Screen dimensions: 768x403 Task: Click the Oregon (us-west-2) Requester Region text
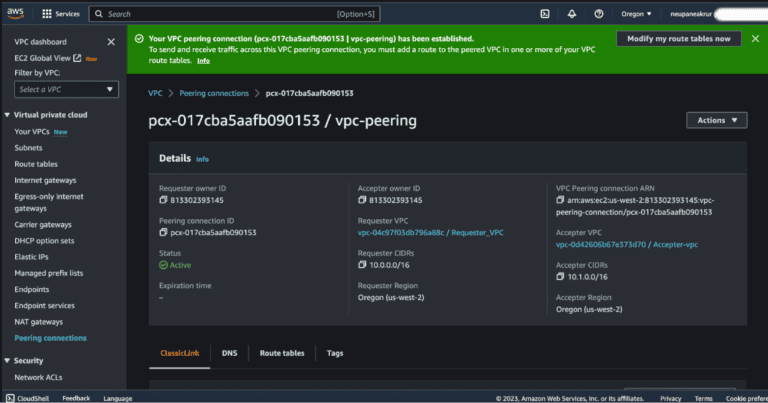[391, 297]
